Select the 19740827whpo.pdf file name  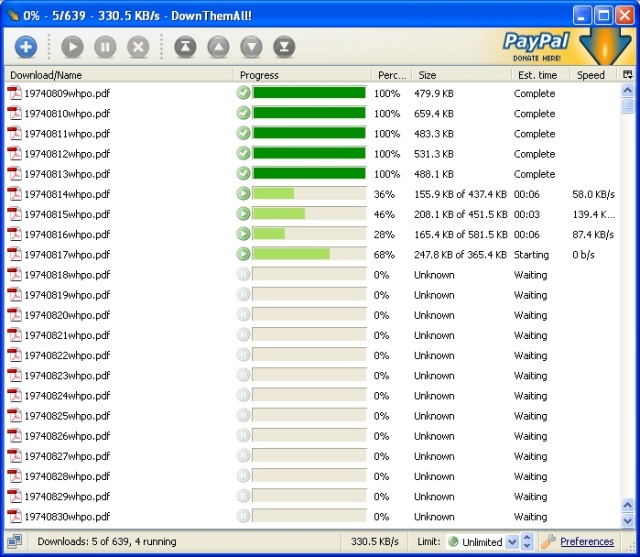(x=67, y=456)
